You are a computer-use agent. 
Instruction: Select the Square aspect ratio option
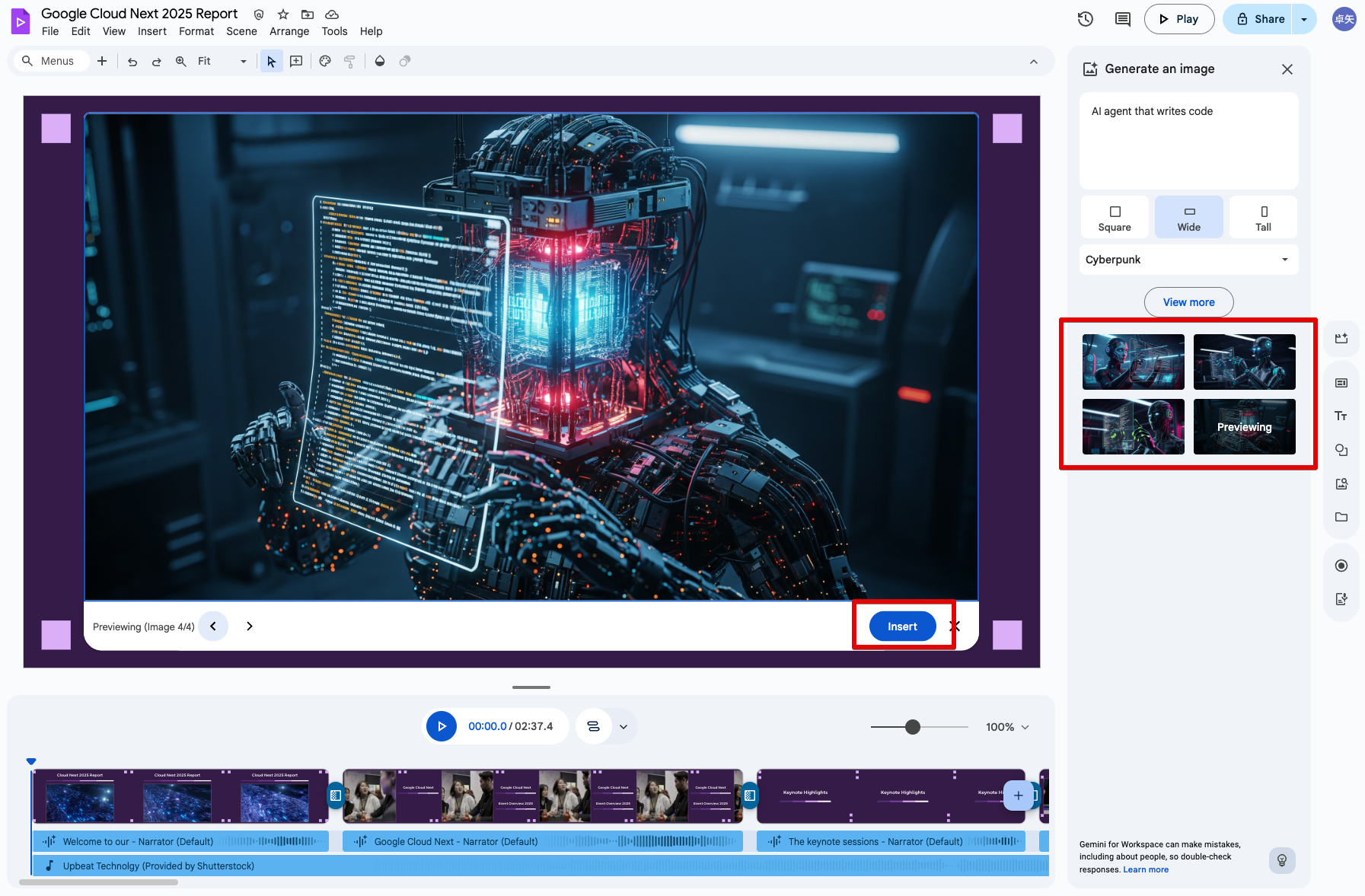tap(1115, 218)
